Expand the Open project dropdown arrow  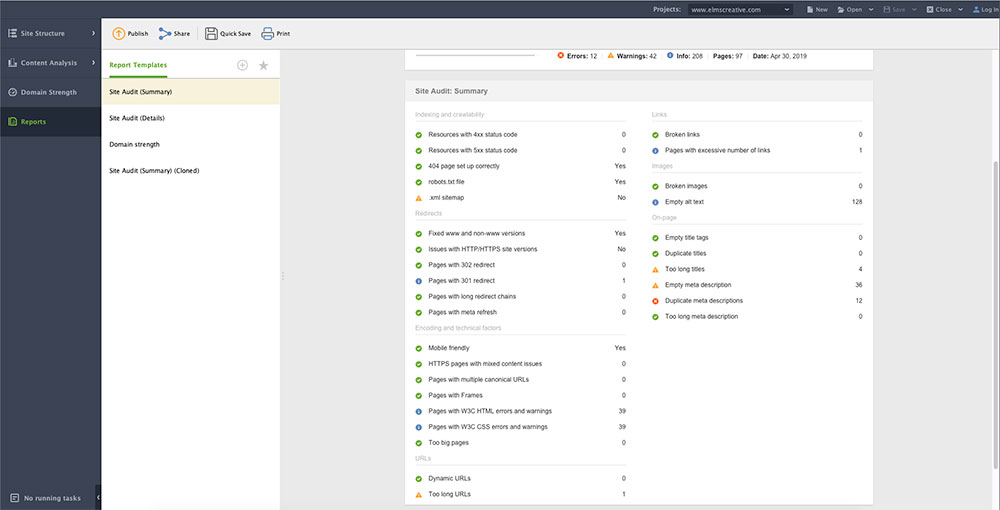870,9
